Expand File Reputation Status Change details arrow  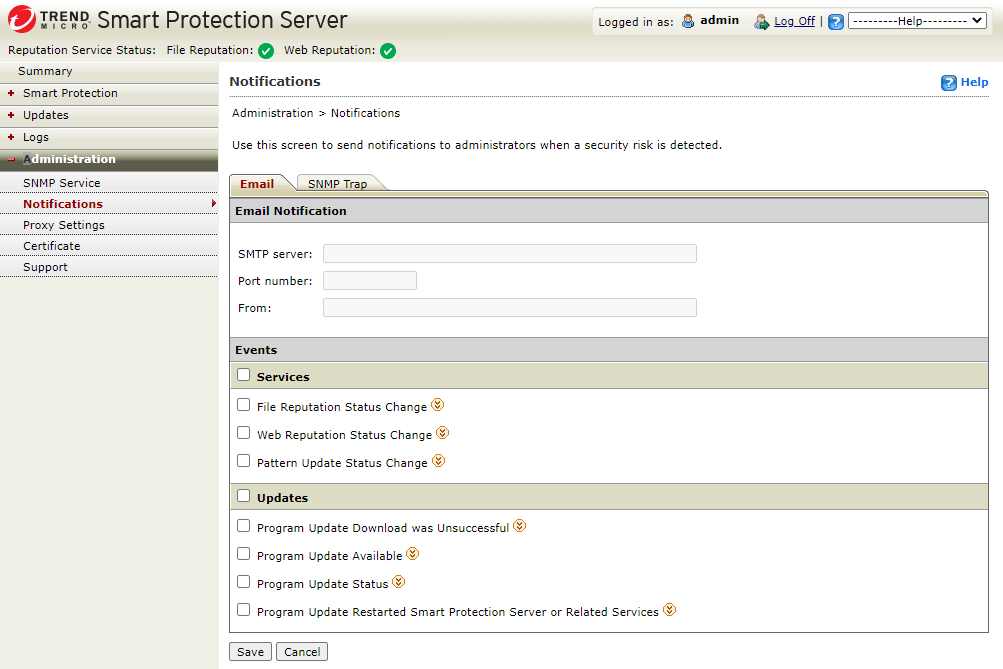437,406
